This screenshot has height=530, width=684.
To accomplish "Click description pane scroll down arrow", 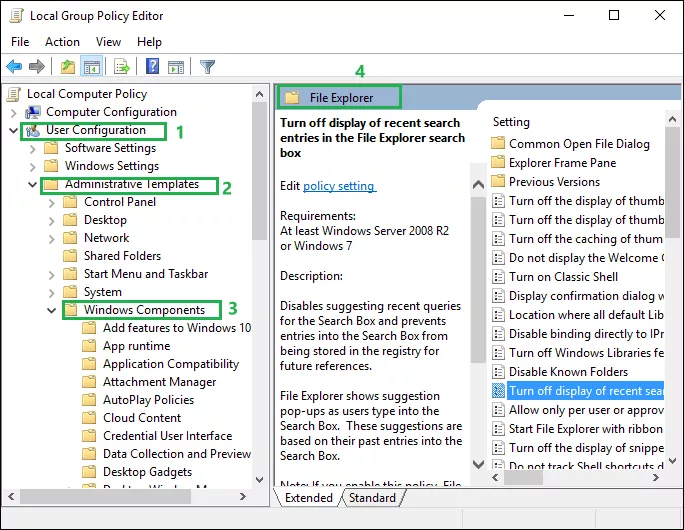I will coord(479,464).
